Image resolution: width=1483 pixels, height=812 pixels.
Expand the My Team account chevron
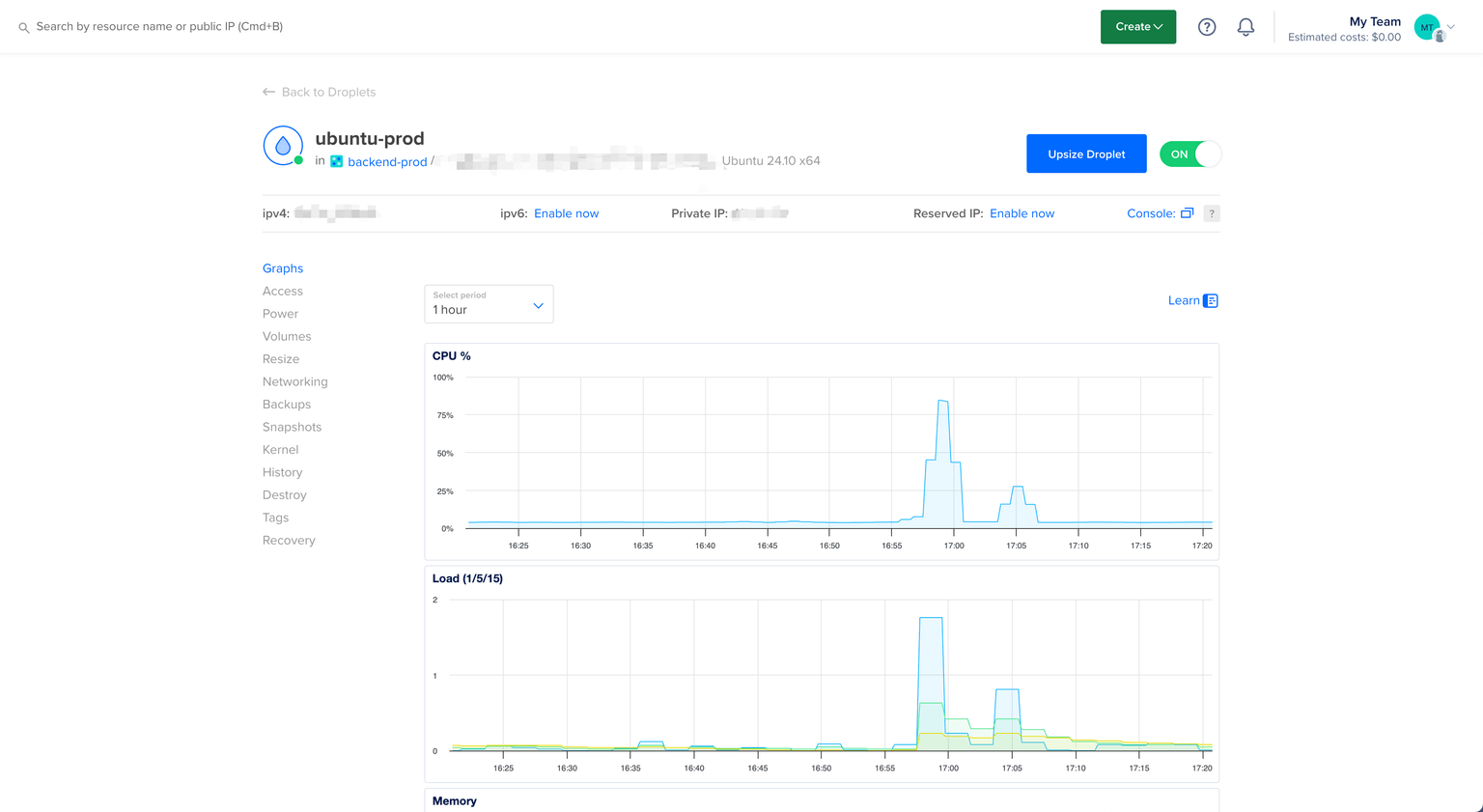[1451, 27]
